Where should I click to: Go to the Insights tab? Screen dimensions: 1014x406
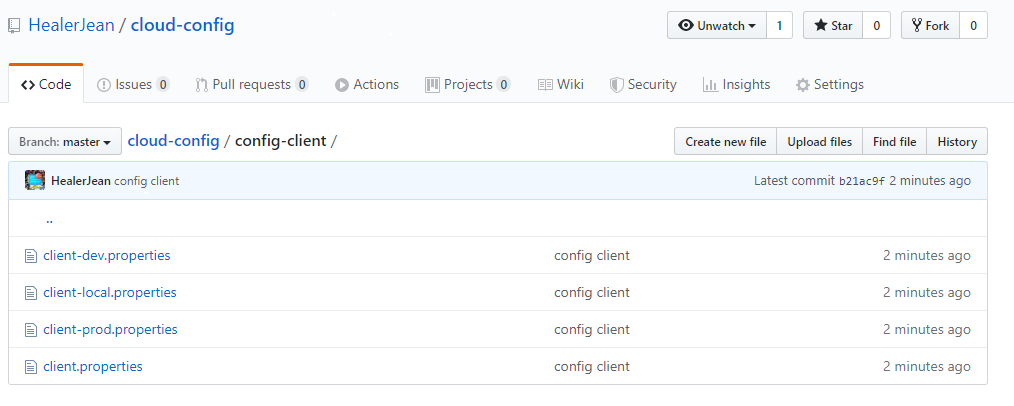pyautogui.click(x=736, y=85)
